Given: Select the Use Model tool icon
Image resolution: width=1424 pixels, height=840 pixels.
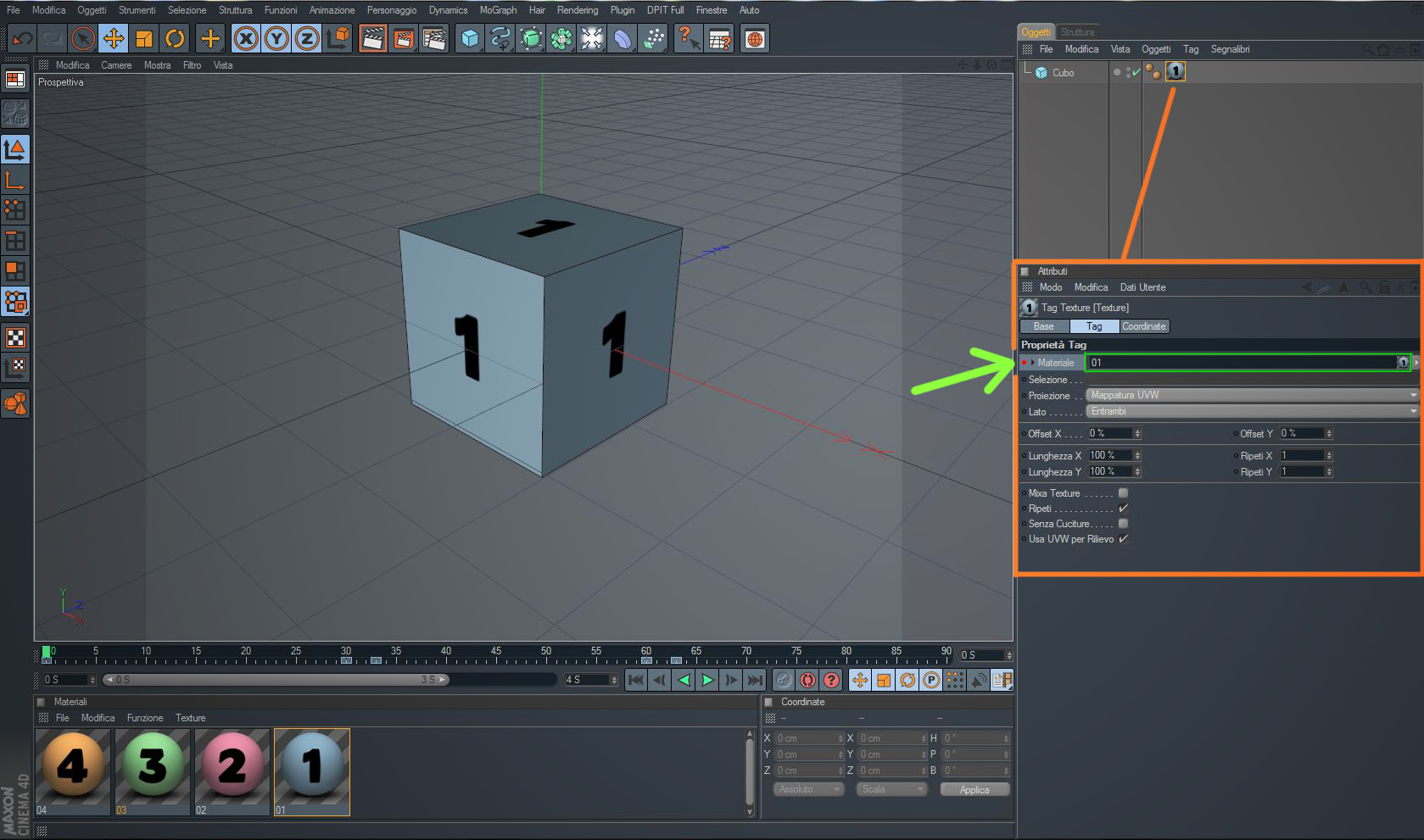Looking at the screenshot, I should (x=15, y=149).
